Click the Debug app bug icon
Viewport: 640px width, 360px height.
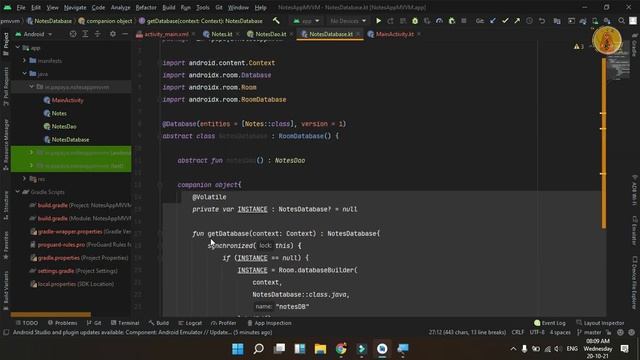tap(415, 21)
